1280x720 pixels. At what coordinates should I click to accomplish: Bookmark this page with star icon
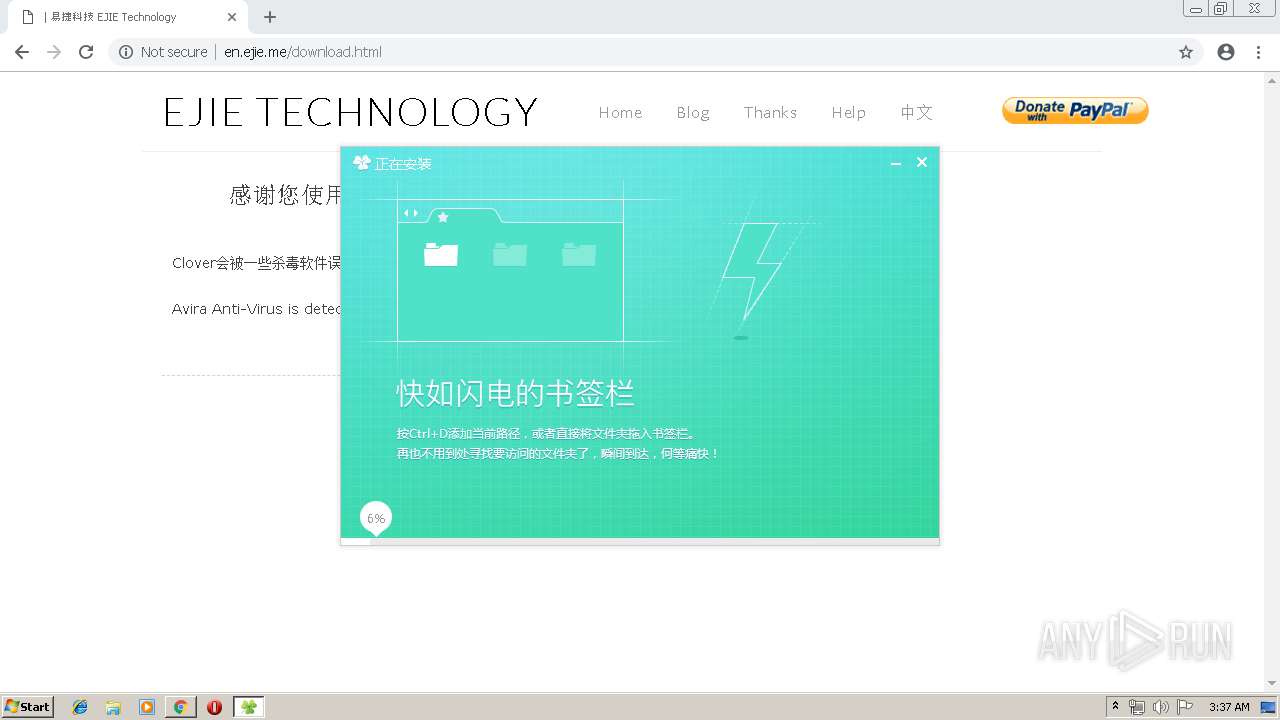[x=1186, y=52]
